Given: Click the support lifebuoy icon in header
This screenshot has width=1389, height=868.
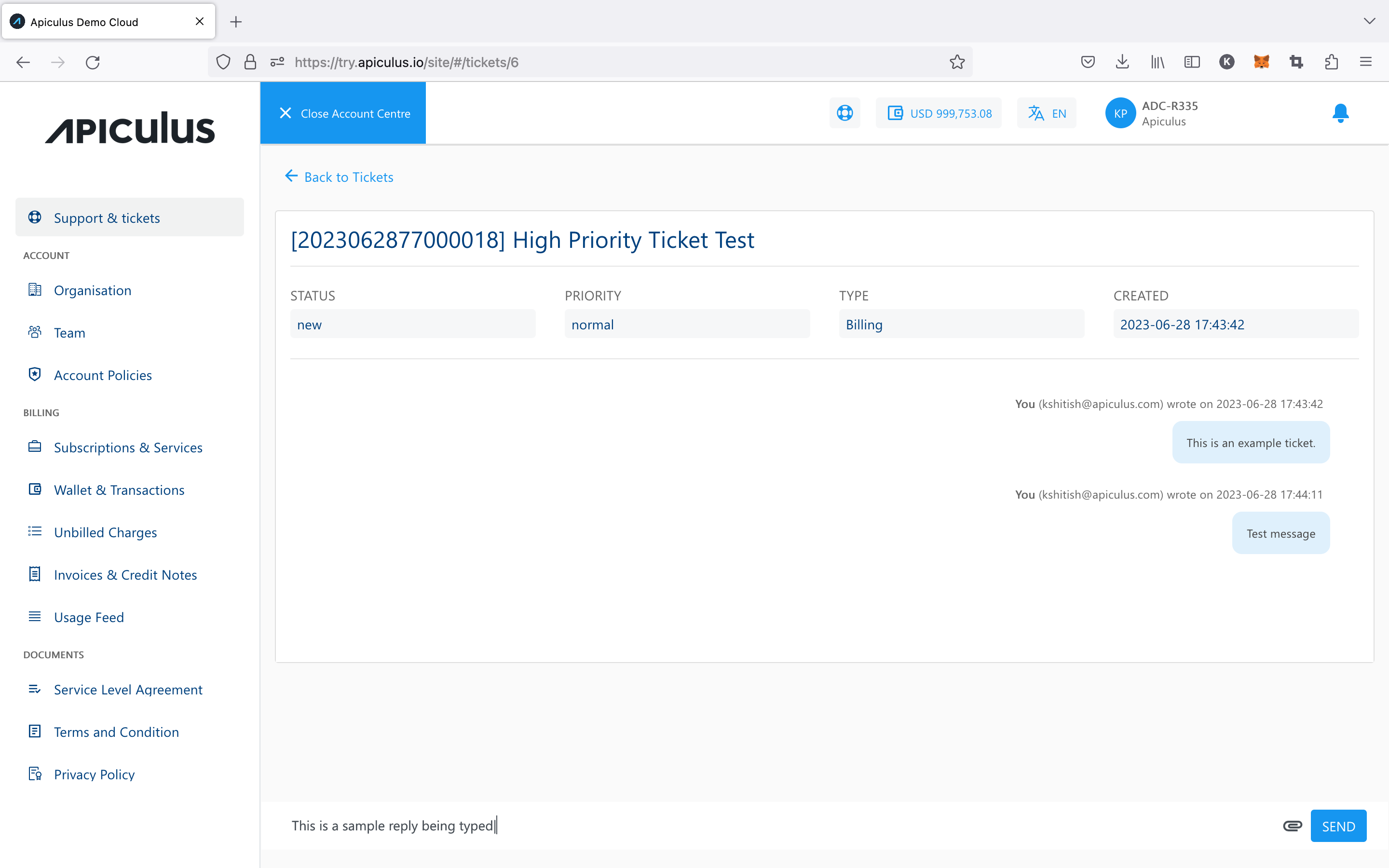Looking at the screenshot, I should (844, 113).
